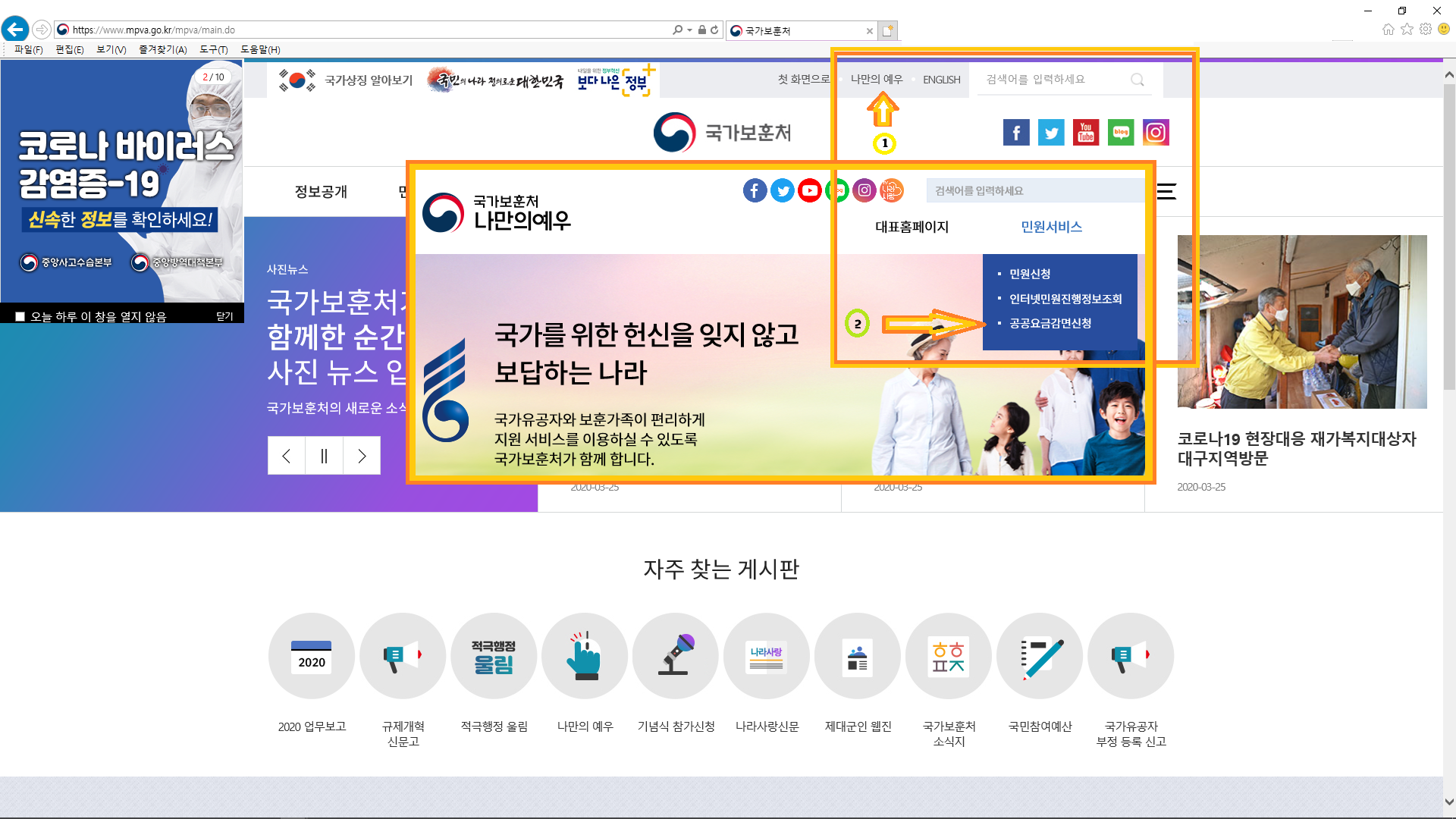Click the 2020 업무보고 calendar icon
This screenshot has height=819, width=1456.
[312, 656]
